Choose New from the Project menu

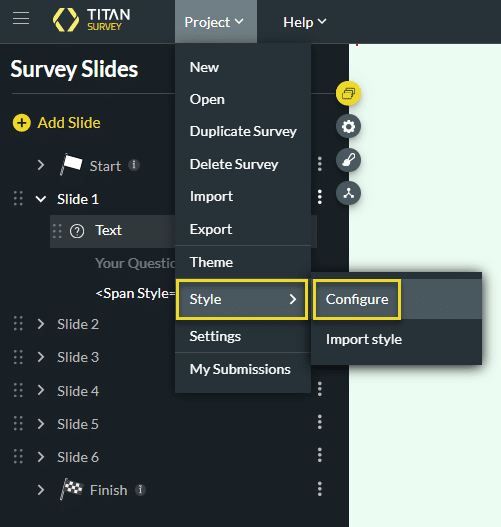pyautogui.click(x=243, y=67)
